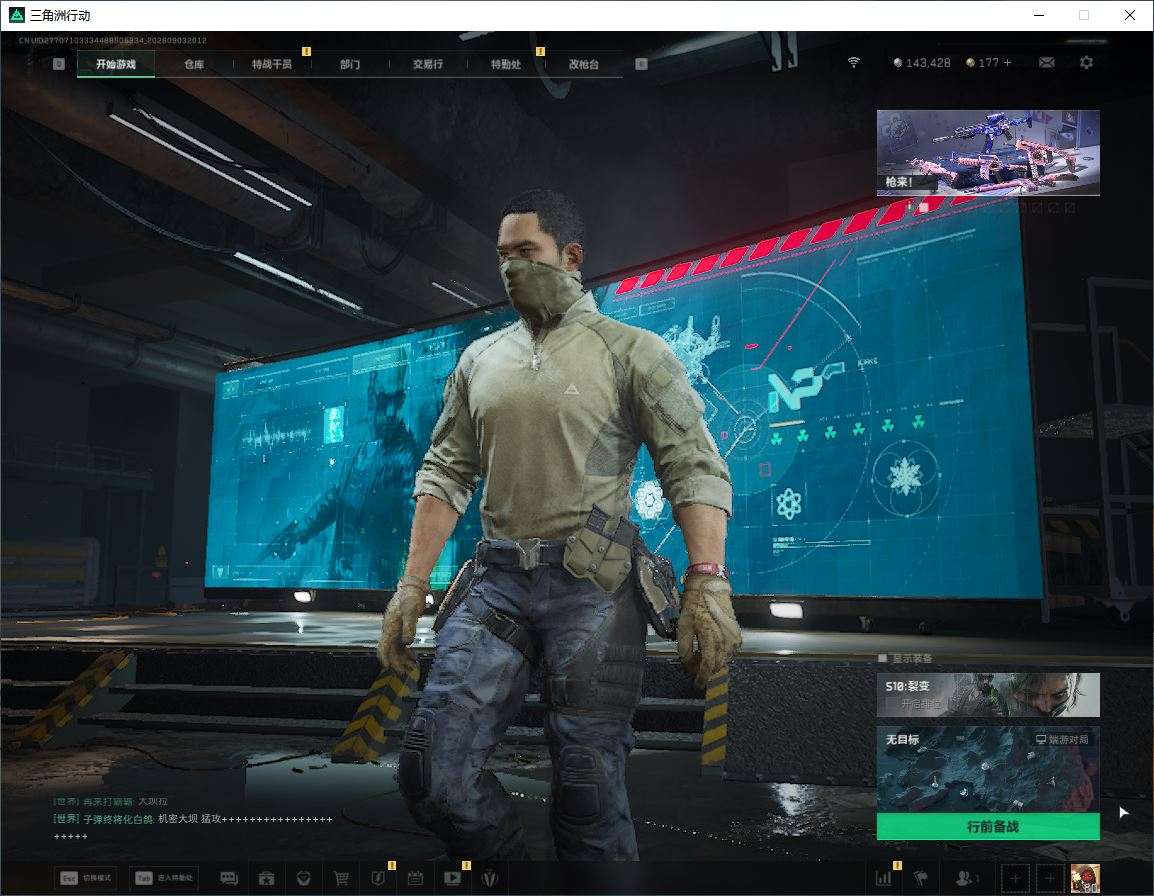
Task: Invite teammate to first empty slot
Action: coord(1016,878)
